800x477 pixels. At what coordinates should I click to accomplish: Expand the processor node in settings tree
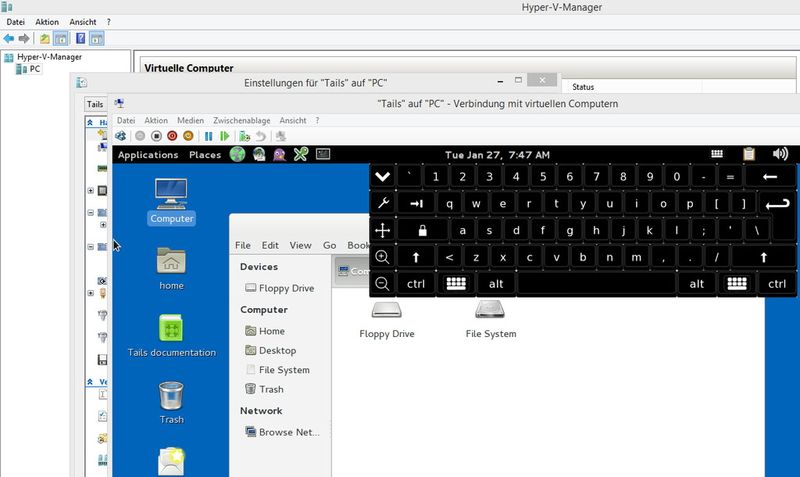coord(90,190)
